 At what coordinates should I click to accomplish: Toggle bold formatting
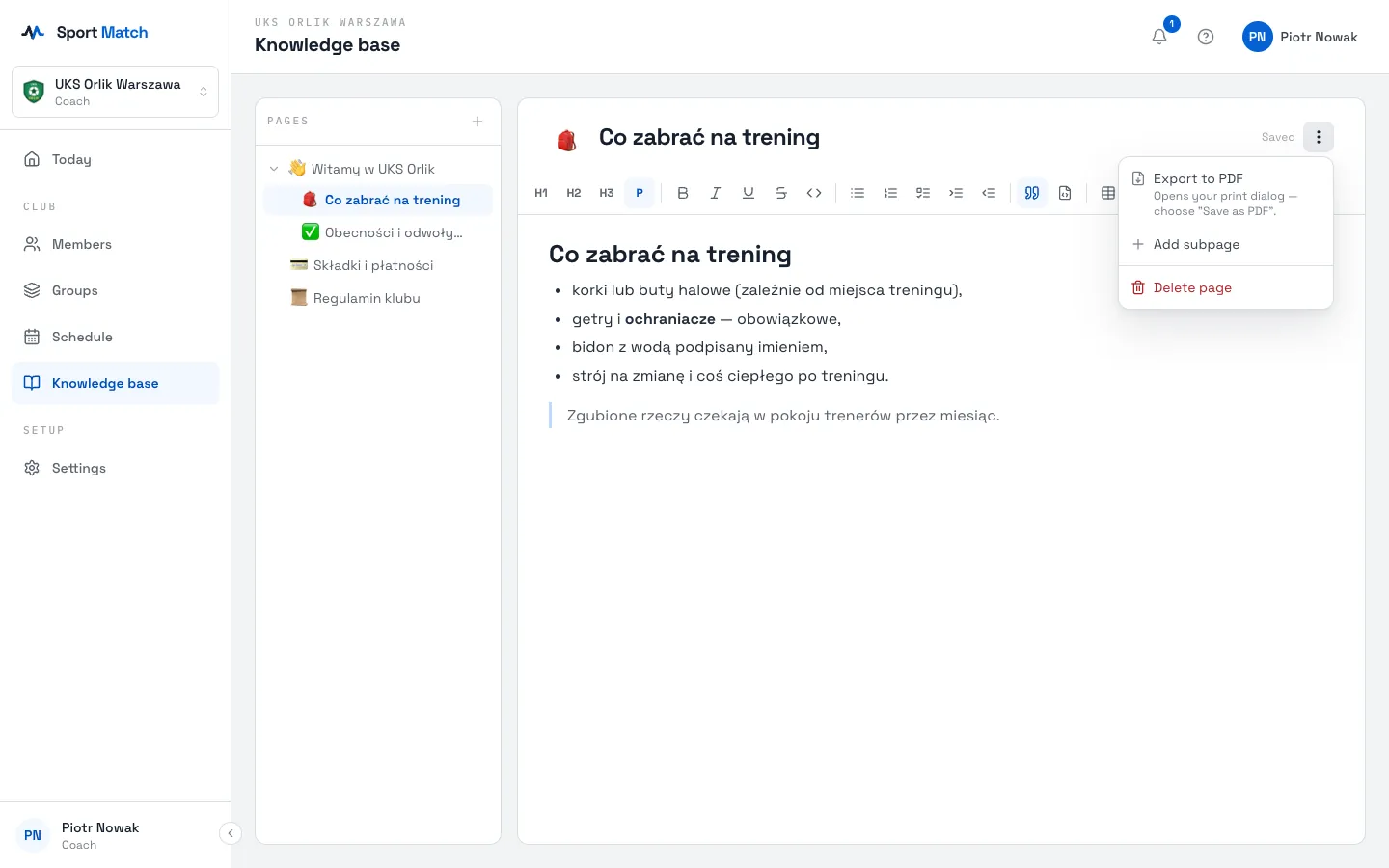683,193
